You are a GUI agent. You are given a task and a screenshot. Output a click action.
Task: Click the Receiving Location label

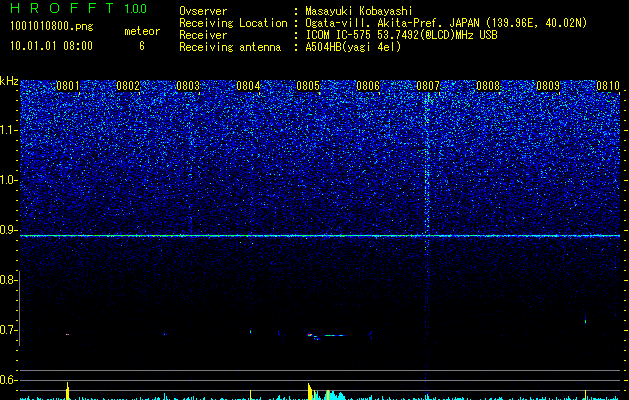tap(233, 23)
